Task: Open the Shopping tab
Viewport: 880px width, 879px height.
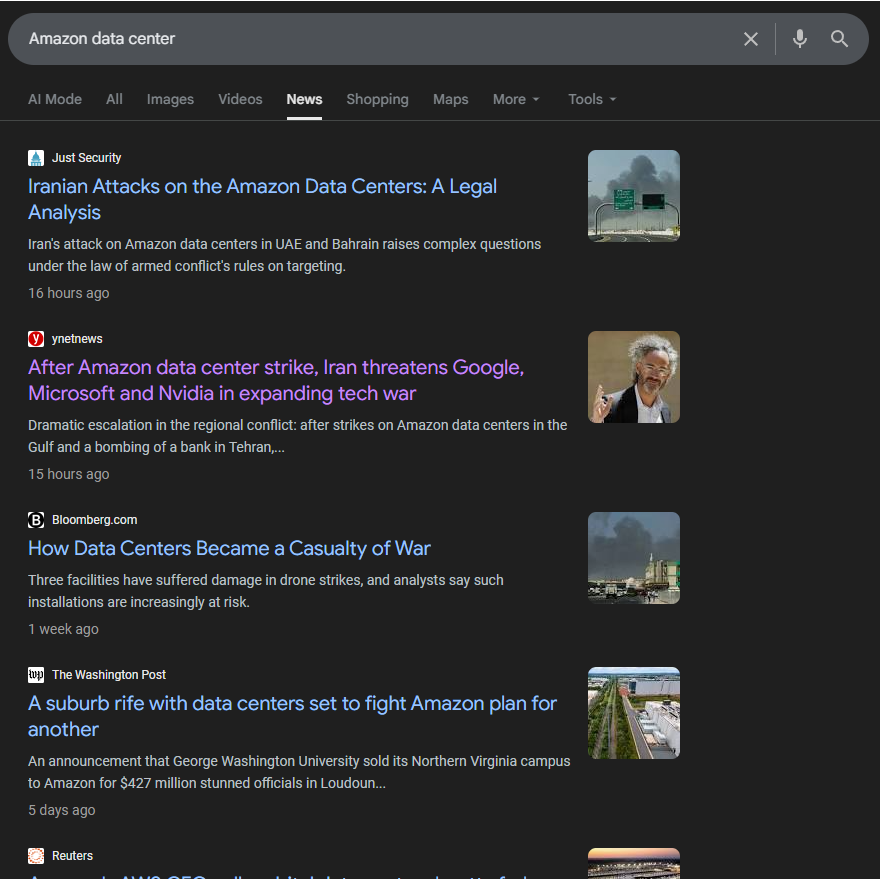Action: (377, 99)
